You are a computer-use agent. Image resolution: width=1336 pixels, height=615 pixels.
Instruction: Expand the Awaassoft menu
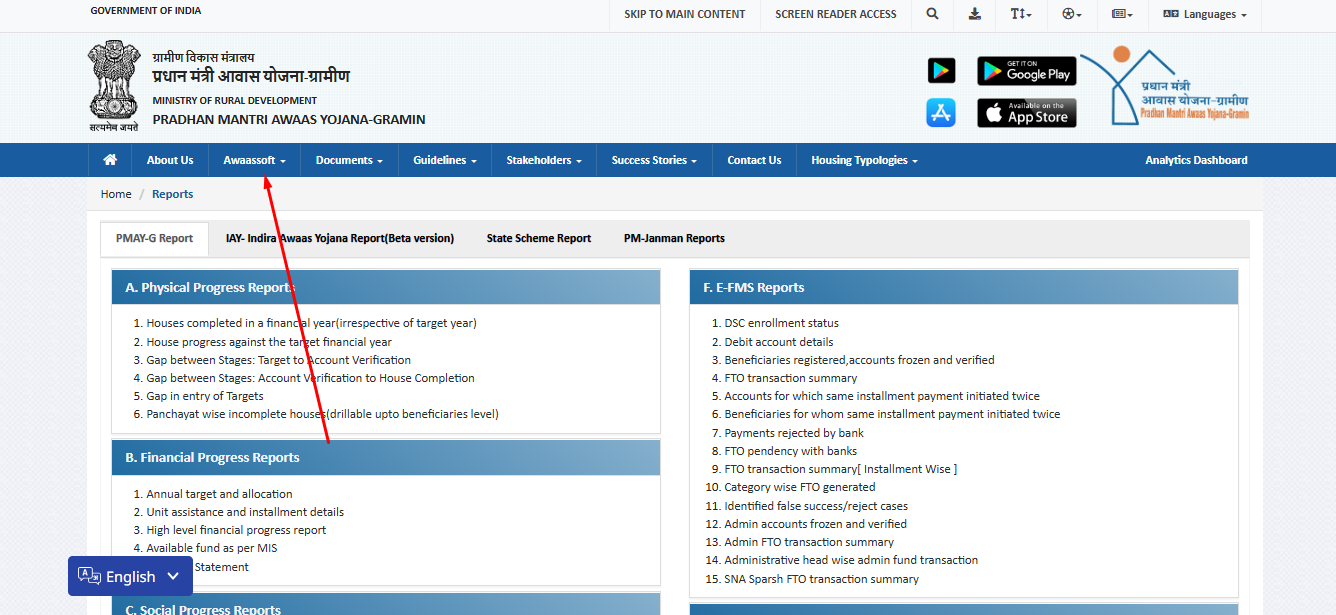click(x=254, y=160)
